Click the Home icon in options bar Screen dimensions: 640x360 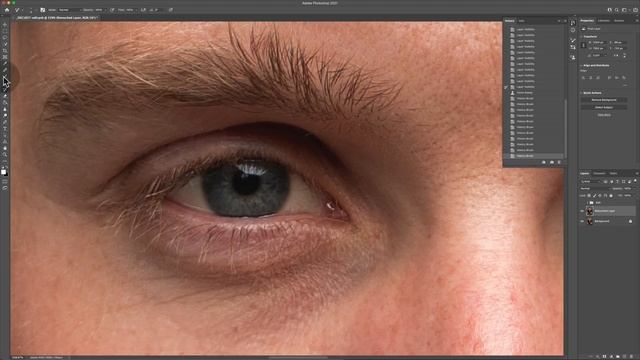pos(7,10)
